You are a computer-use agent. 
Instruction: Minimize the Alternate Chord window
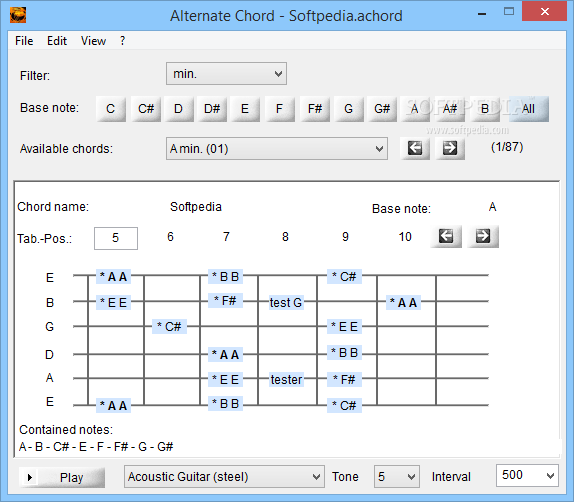(482, 14)
